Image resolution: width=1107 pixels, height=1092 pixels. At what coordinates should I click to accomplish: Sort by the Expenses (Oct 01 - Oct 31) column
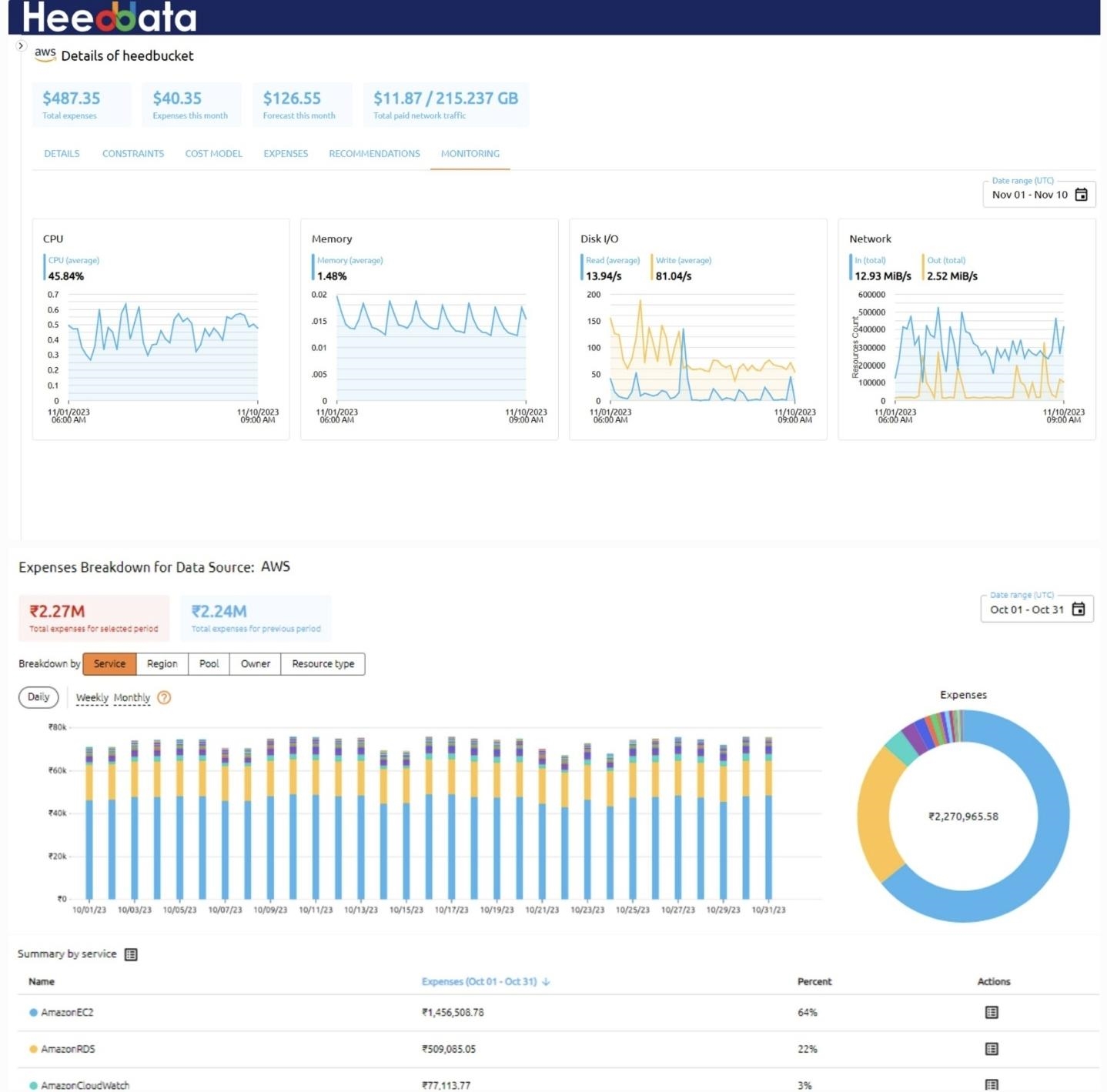tap(484, 981)
